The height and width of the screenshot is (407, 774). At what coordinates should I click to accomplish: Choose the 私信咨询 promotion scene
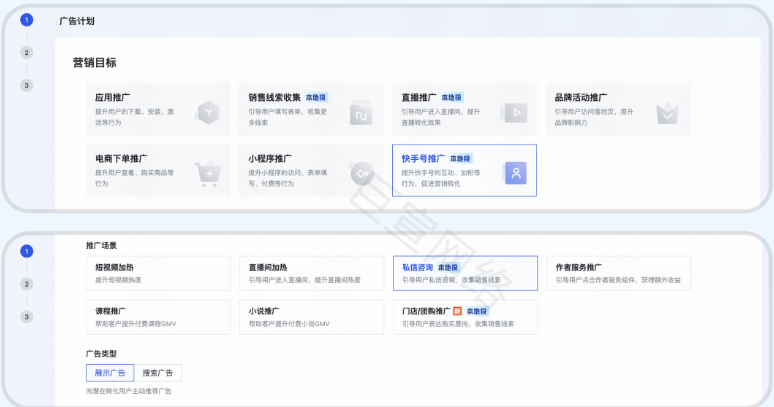click(x=465, y=273)
